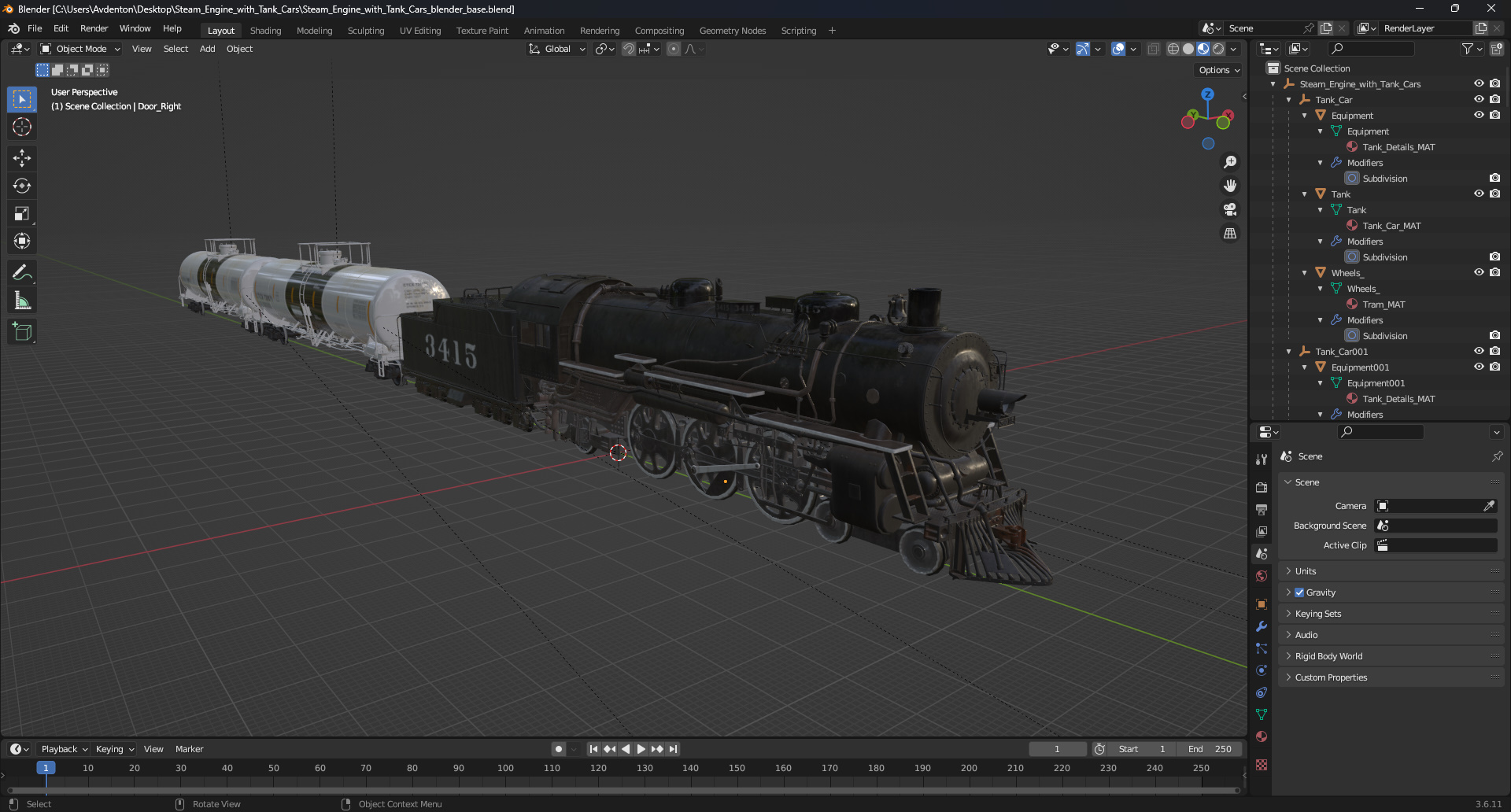The height and width of the screenshot is (812, 1511).
Task: Open the File menu
Action: click(x=35, y=28)
